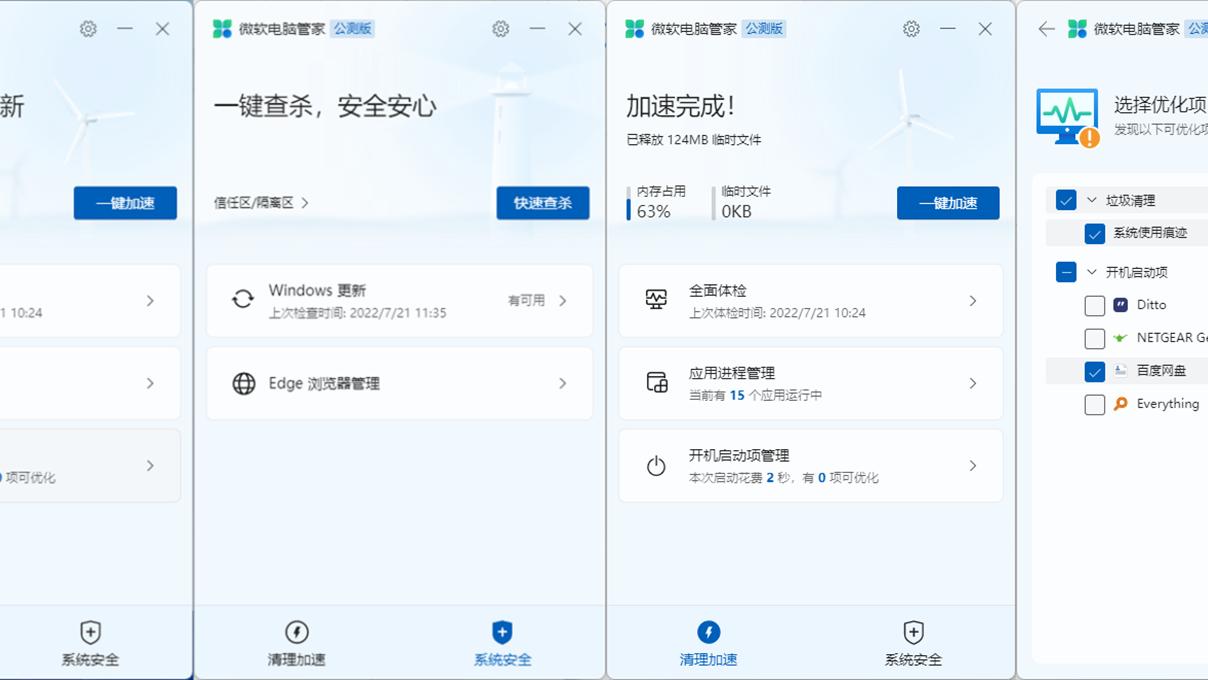Enable the Everything startup checkbox
The height and width of the screenshot is (680, 1208).
pos(1094,404)
